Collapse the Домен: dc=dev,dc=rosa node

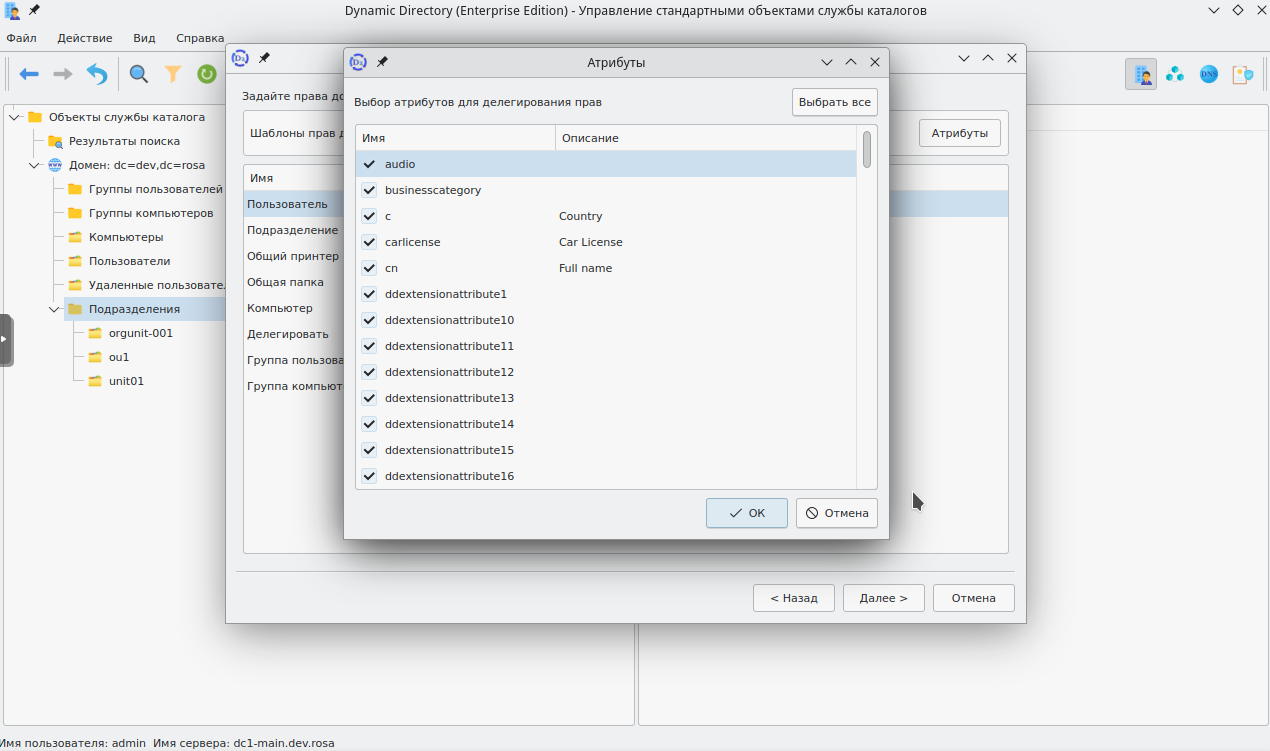tap(34, 165)
